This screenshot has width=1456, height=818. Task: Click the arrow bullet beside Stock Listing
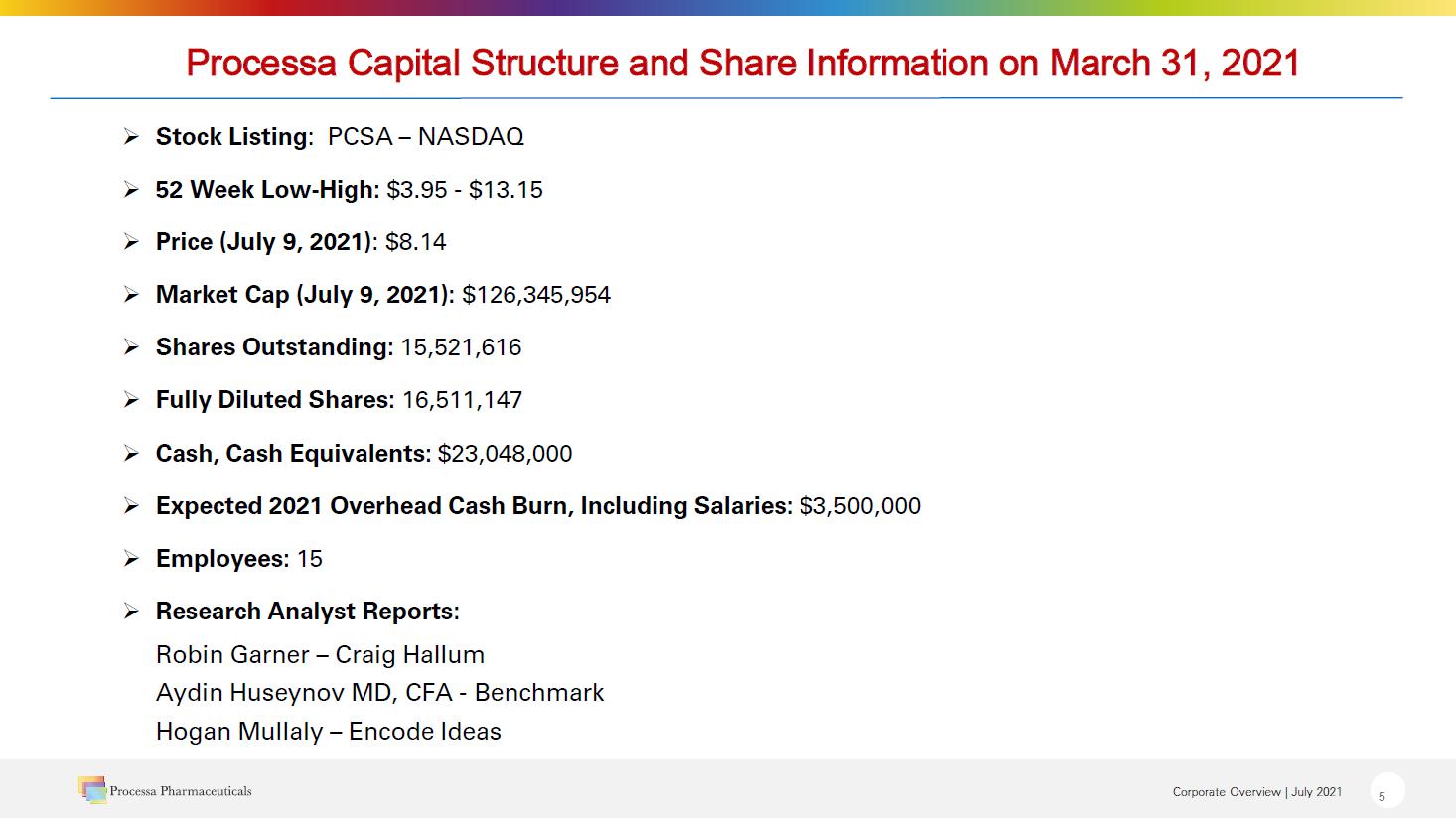(x=131, y=137)
